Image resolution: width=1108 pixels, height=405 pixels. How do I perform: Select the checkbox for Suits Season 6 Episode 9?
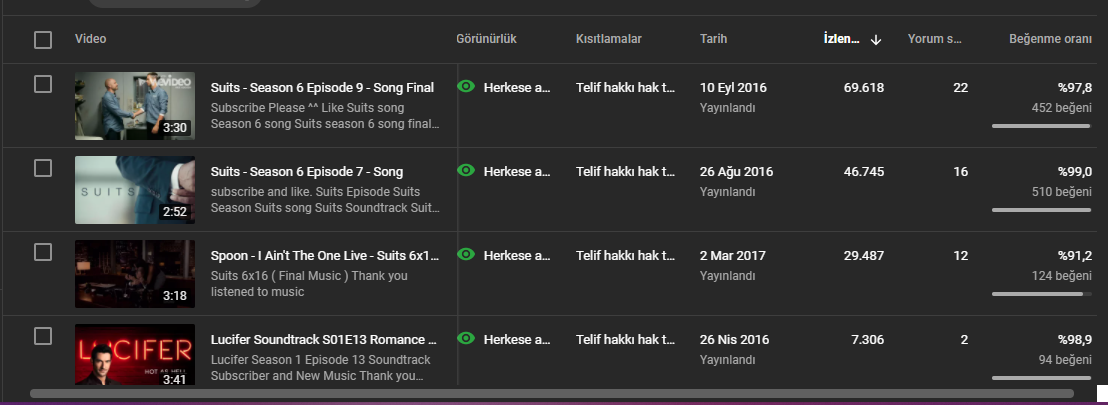[43, 84]
